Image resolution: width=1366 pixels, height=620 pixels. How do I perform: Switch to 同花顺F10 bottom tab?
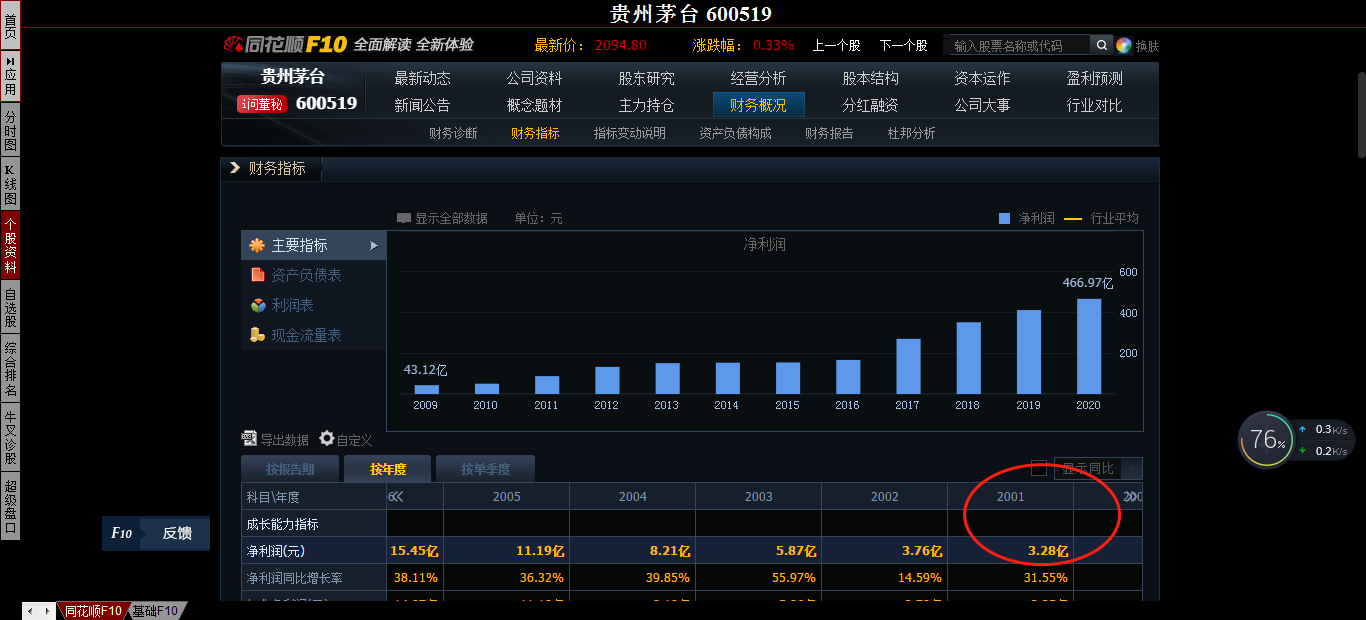point(92,611)
